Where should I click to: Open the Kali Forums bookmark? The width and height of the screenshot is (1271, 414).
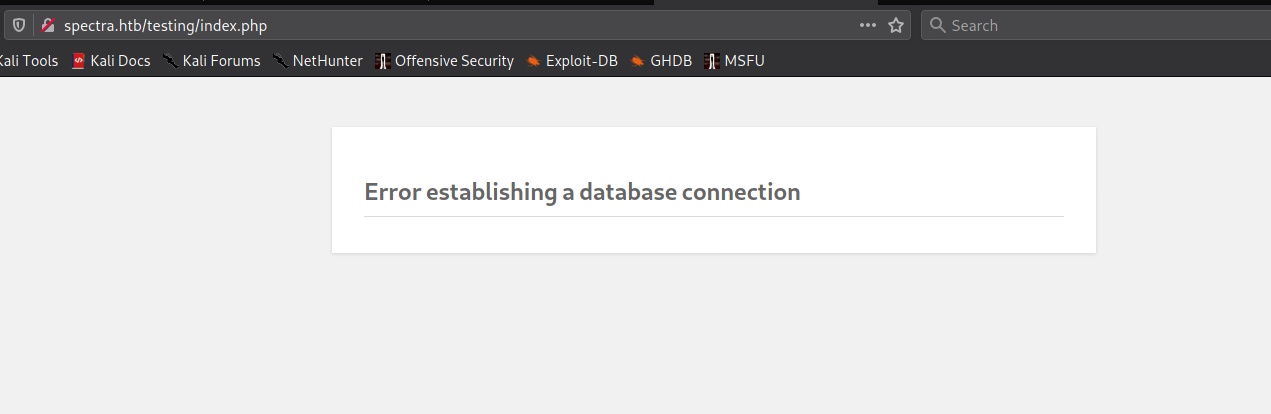tap(221, 61)
